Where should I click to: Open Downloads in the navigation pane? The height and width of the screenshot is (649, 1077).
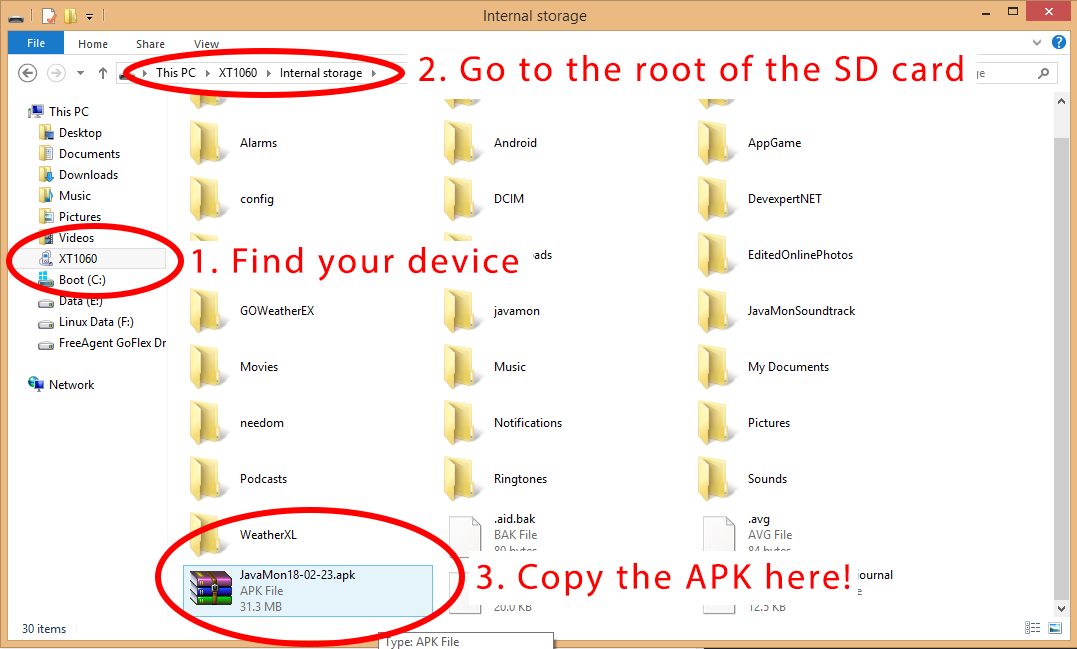pyautogui.click(x=88, y=175)
